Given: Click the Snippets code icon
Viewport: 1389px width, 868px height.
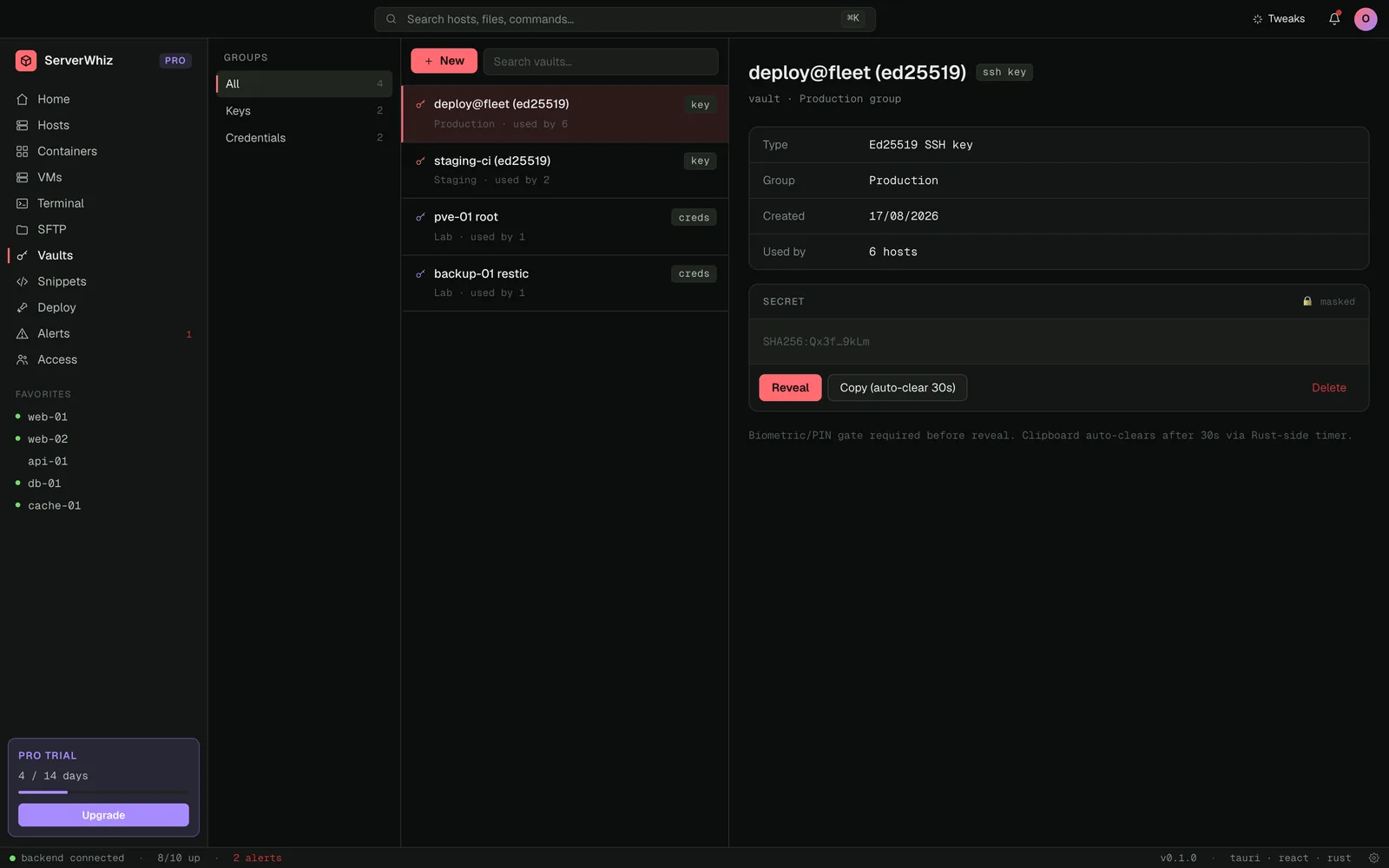Looking at the screenshot, I should coord(23,281).
